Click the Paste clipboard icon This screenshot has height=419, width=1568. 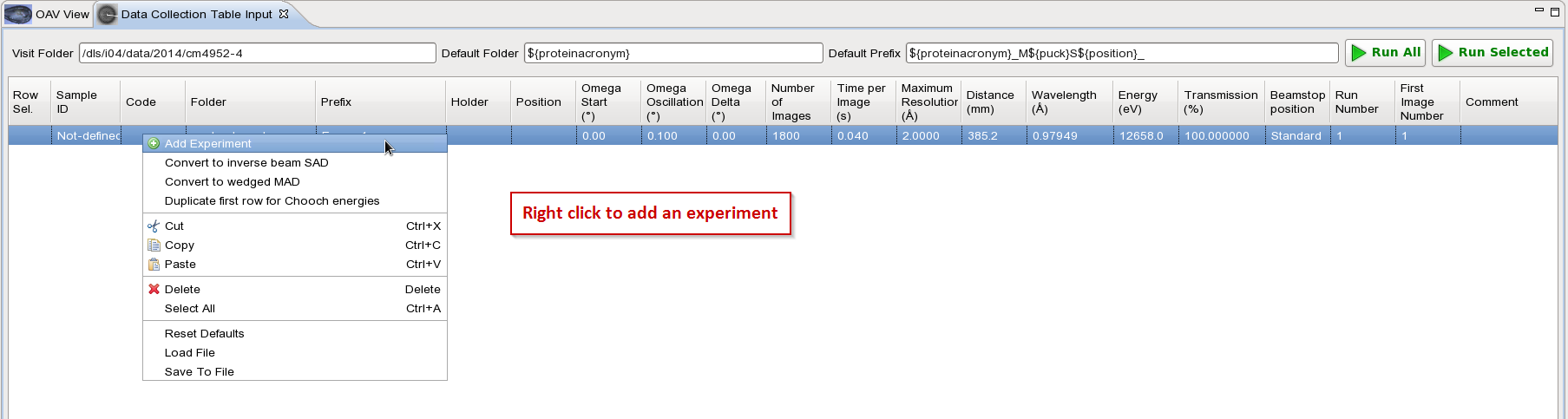tap(154, 265)
